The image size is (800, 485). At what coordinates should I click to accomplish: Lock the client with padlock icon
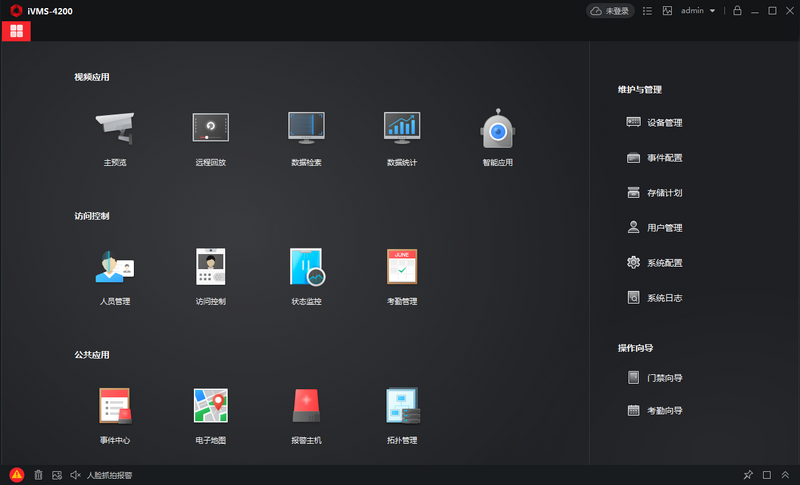pos(737,11)
